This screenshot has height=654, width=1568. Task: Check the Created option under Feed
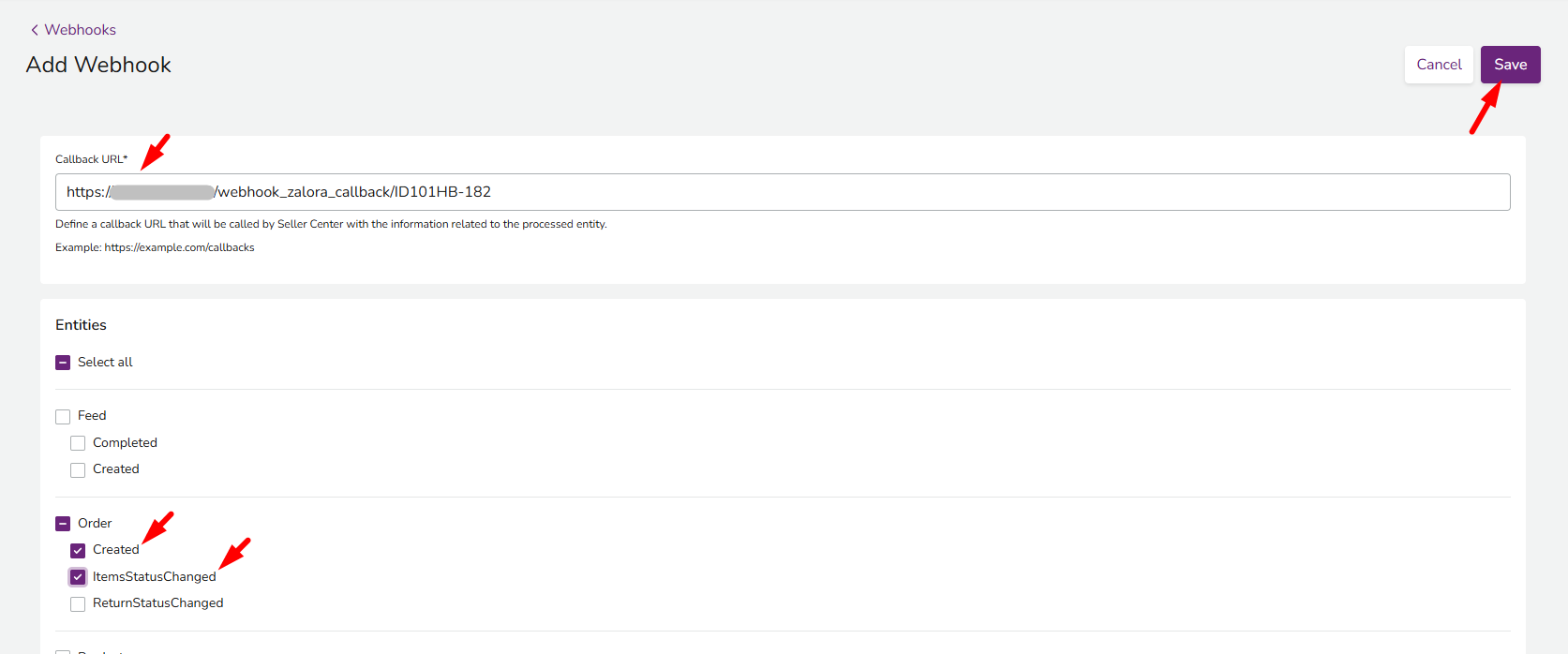[x=78, y=469]
